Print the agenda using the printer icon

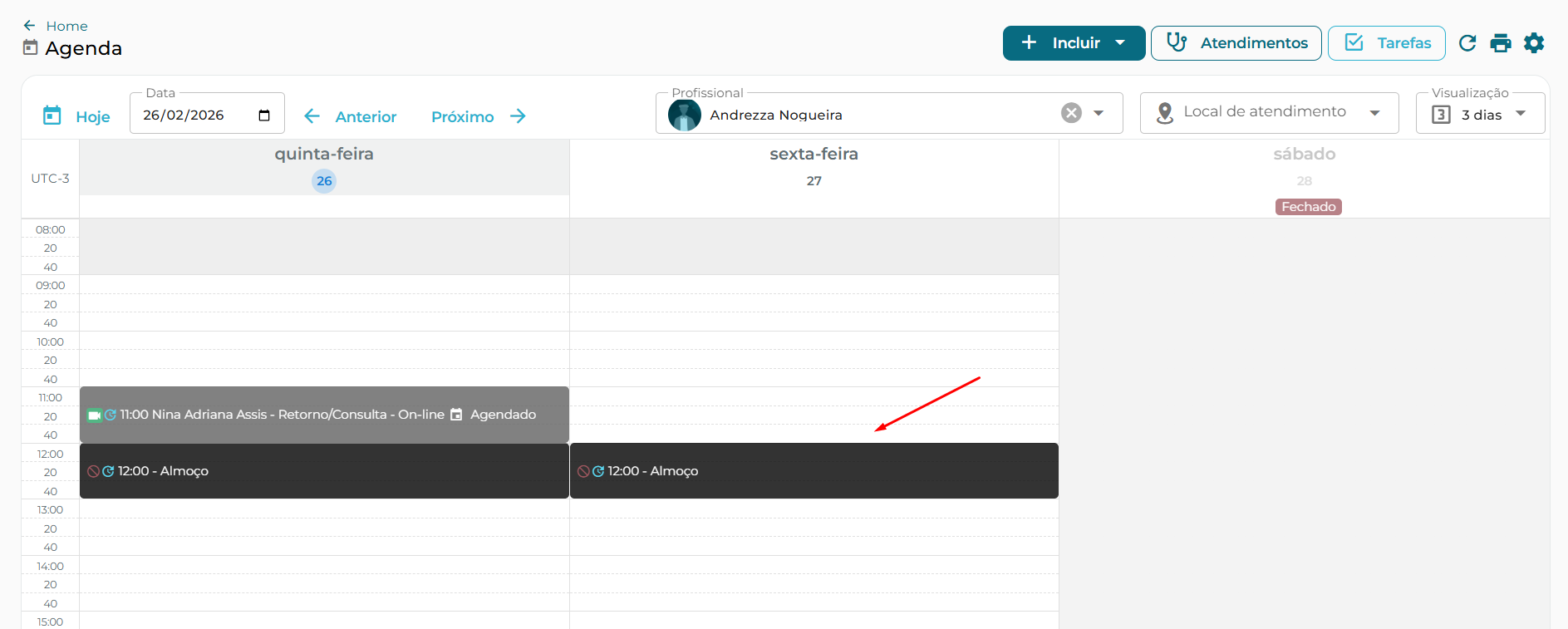click(x=1501, y=43)
